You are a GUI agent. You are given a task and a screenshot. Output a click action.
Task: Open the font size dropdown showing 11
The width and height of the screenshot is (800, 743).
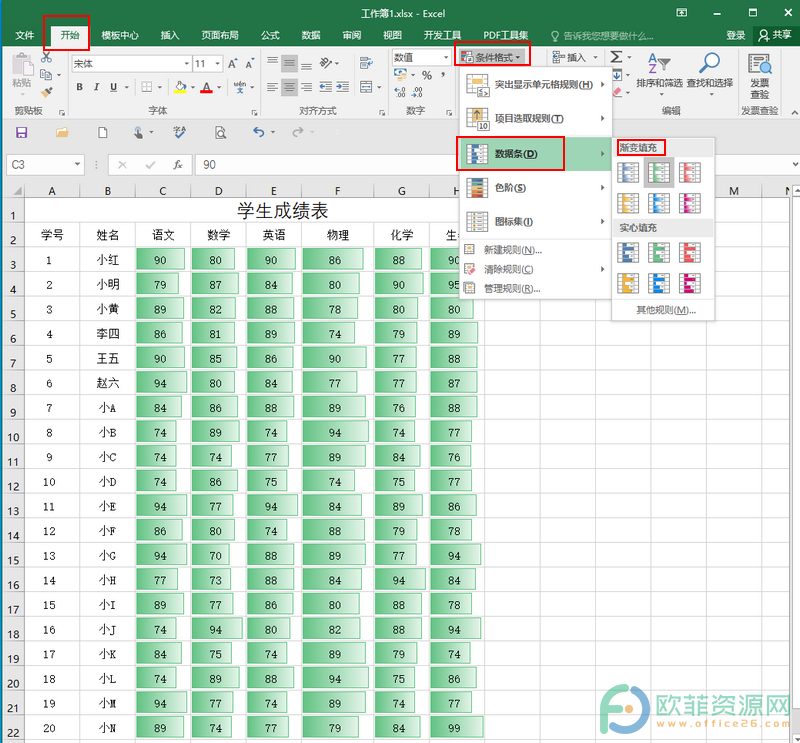pos(218,64)
